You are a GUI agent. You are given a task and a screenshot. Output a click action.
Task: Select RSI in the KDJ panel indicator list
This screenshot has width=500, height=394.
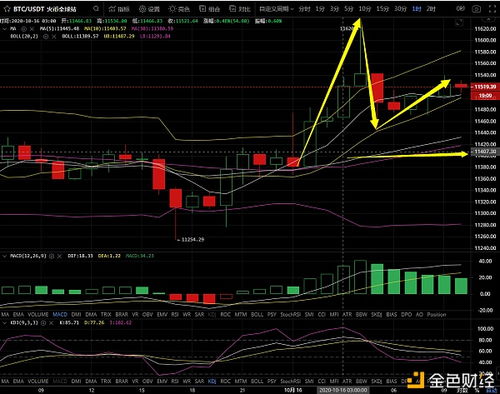tap(175, 381)
